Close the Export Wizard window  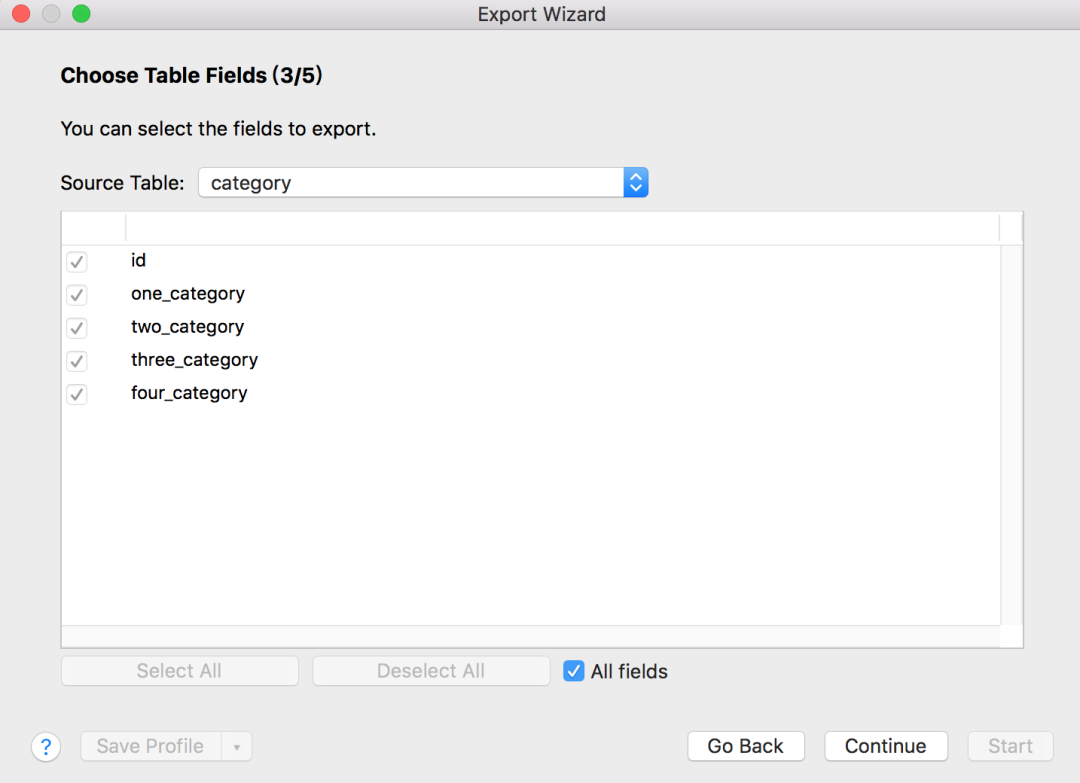tap(20, 14)
